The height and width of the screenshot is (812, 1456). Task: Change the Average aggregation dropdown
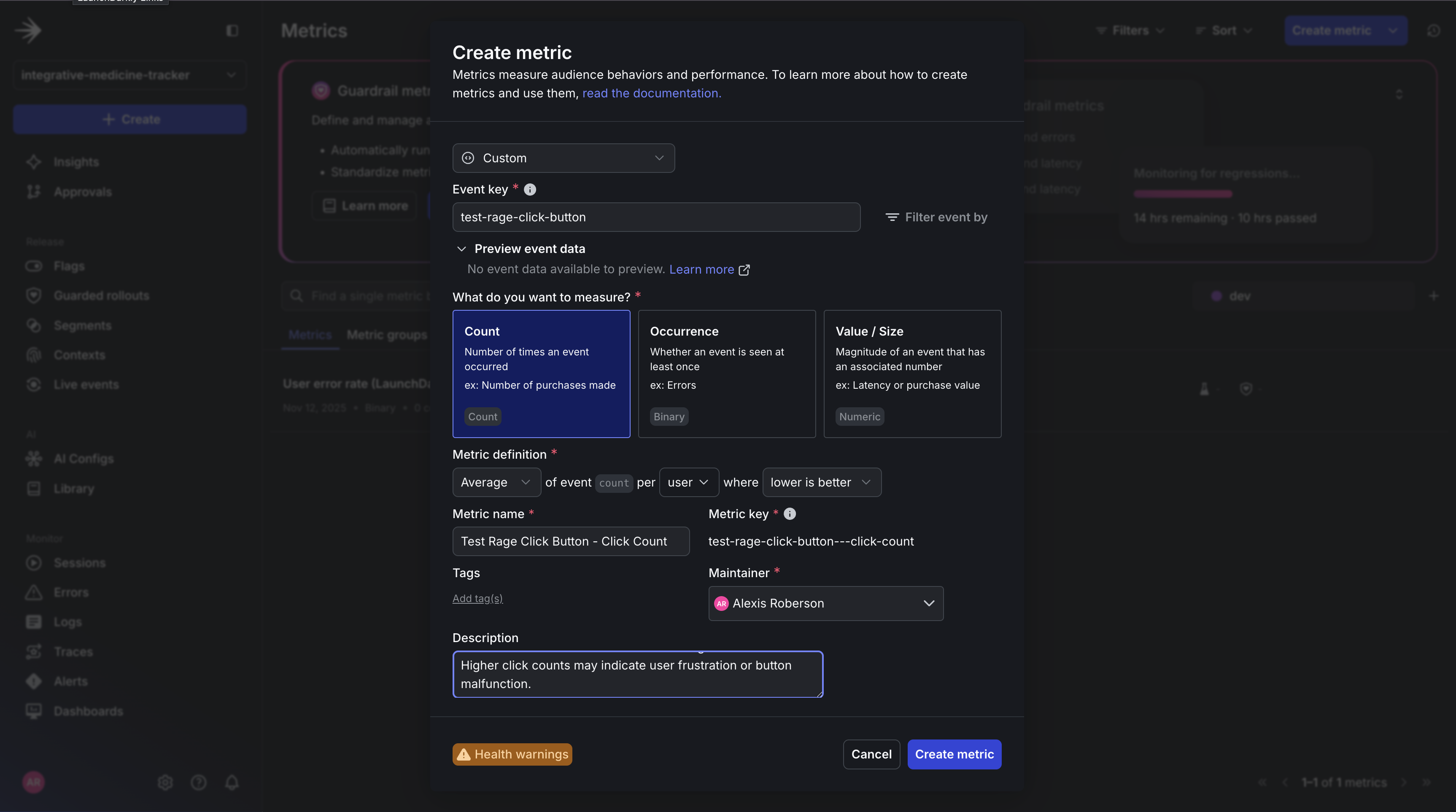[496, 482]
